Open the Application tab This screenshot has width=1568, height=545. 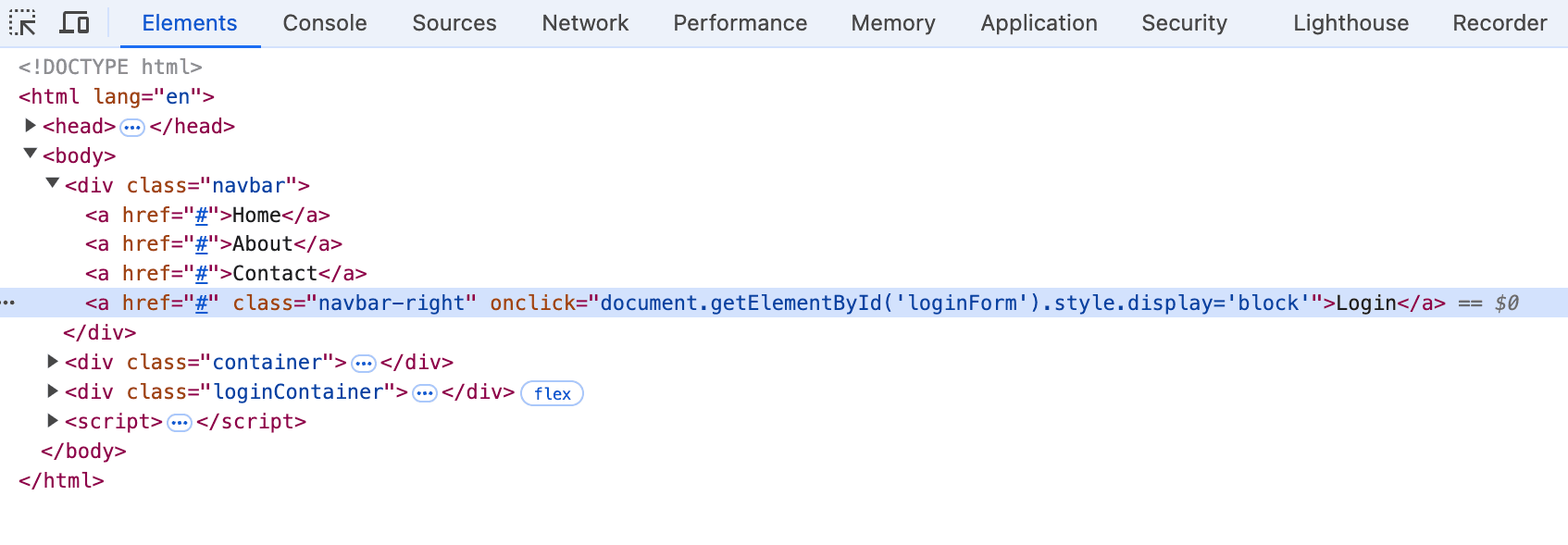pos(1039,23)
